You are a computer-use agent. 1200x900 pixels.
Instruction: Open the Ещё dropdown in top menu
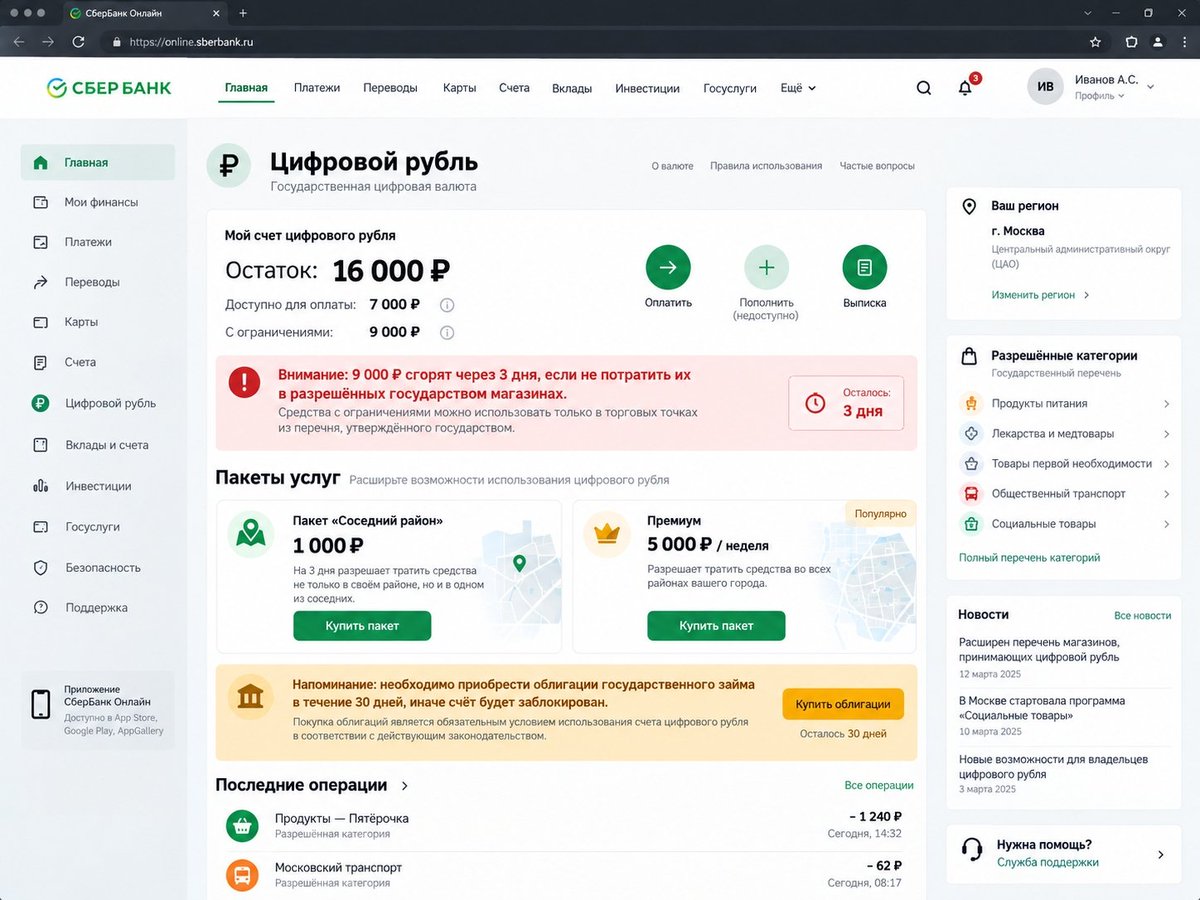(x=798, y=88)
